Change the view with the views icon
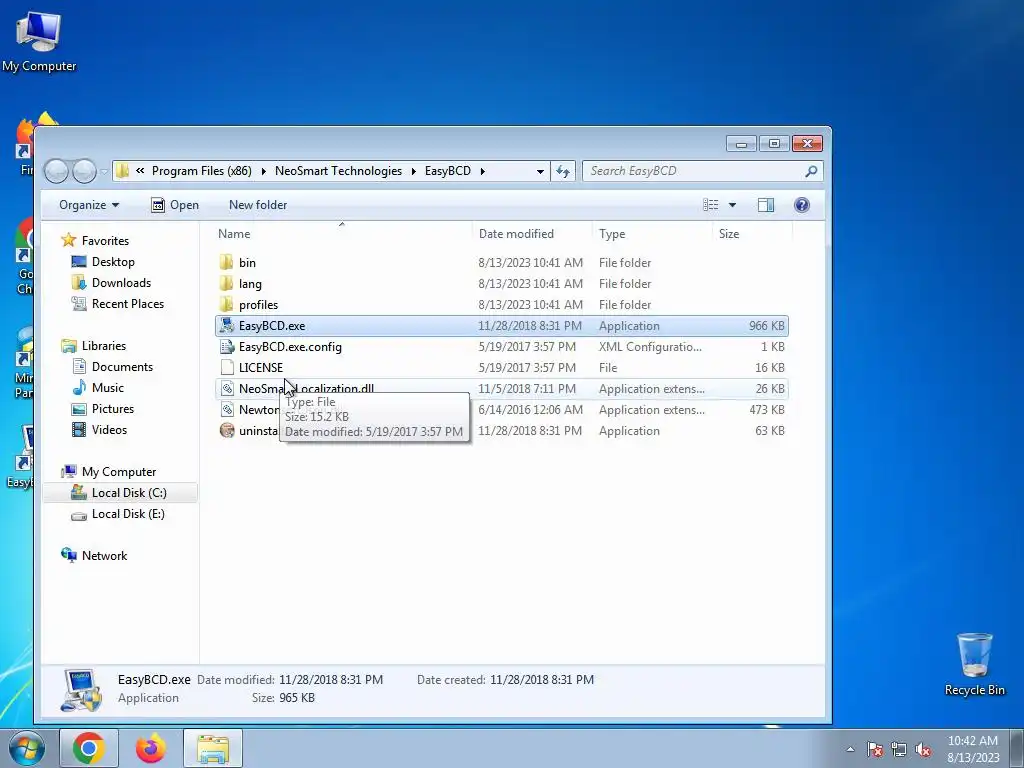 point(711,205)
